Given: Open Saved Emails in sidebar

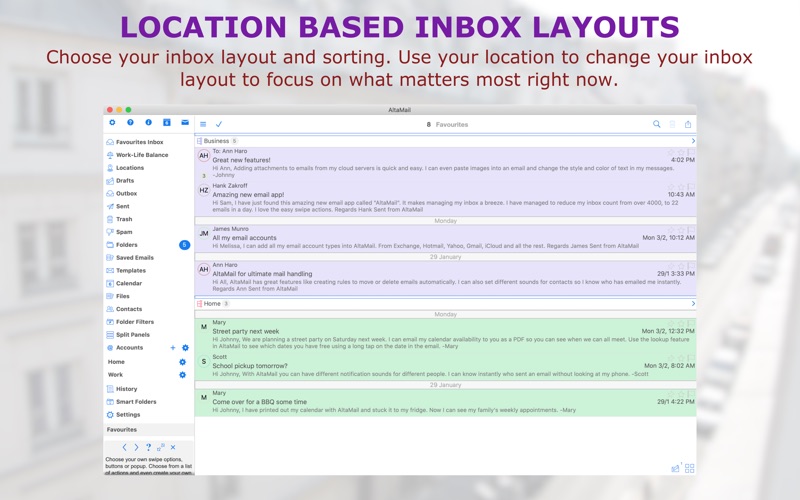Looking at the screenshot, I should pyautogui.click(x=130, y=258).
